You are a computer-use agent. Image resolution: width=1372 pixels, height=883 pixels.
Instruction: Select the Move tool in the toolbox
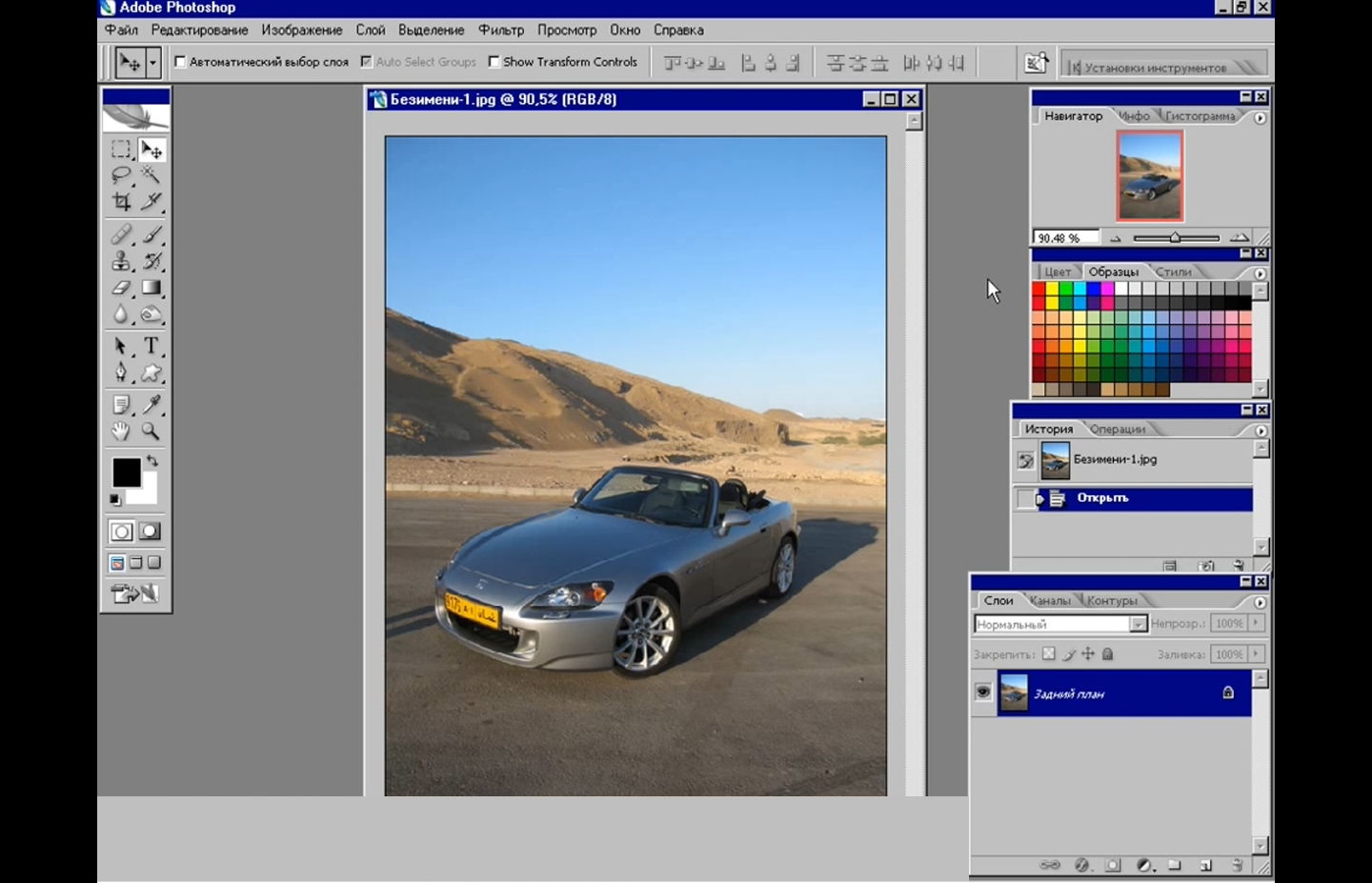tap(151, 150)
